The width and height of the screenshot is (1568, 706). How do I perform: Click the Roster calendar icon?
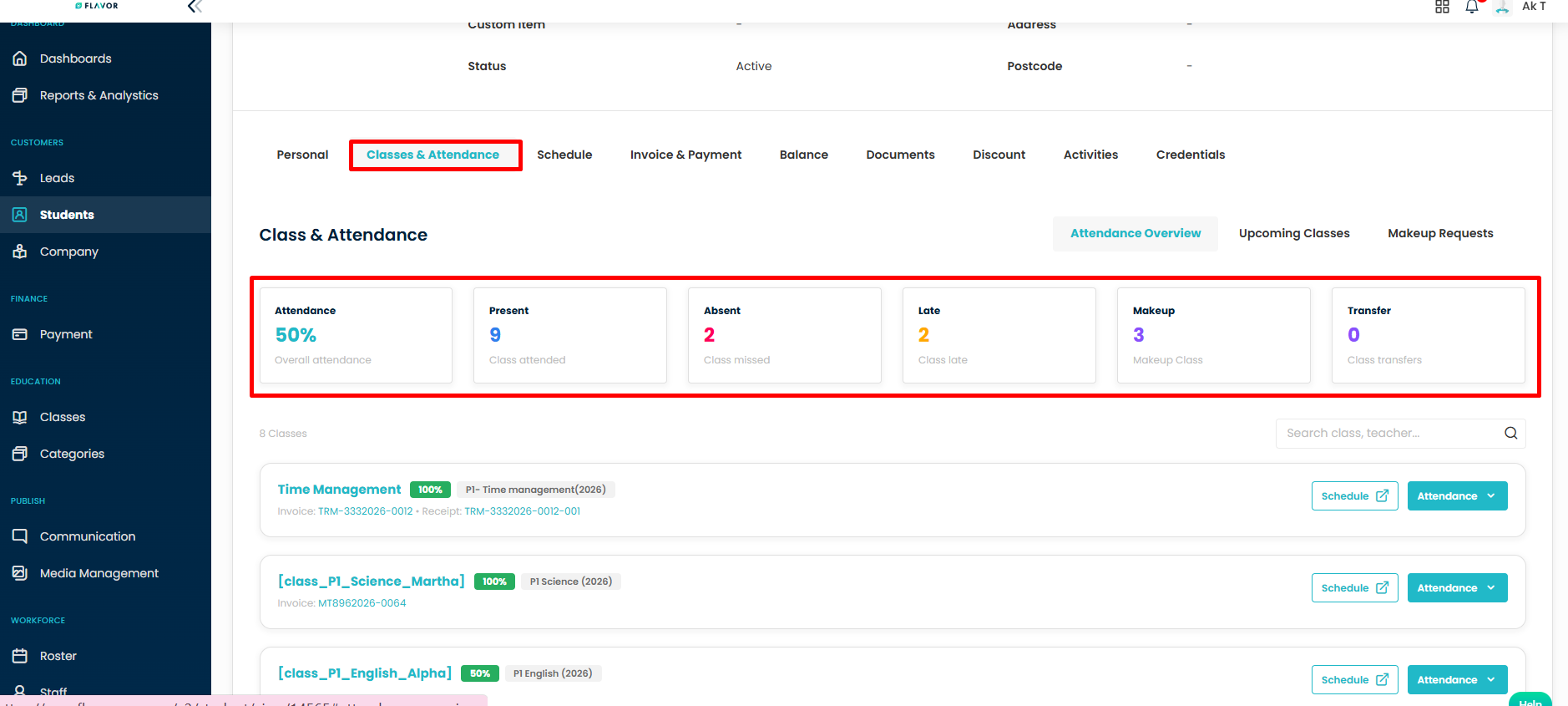click(x=20, y=656)
